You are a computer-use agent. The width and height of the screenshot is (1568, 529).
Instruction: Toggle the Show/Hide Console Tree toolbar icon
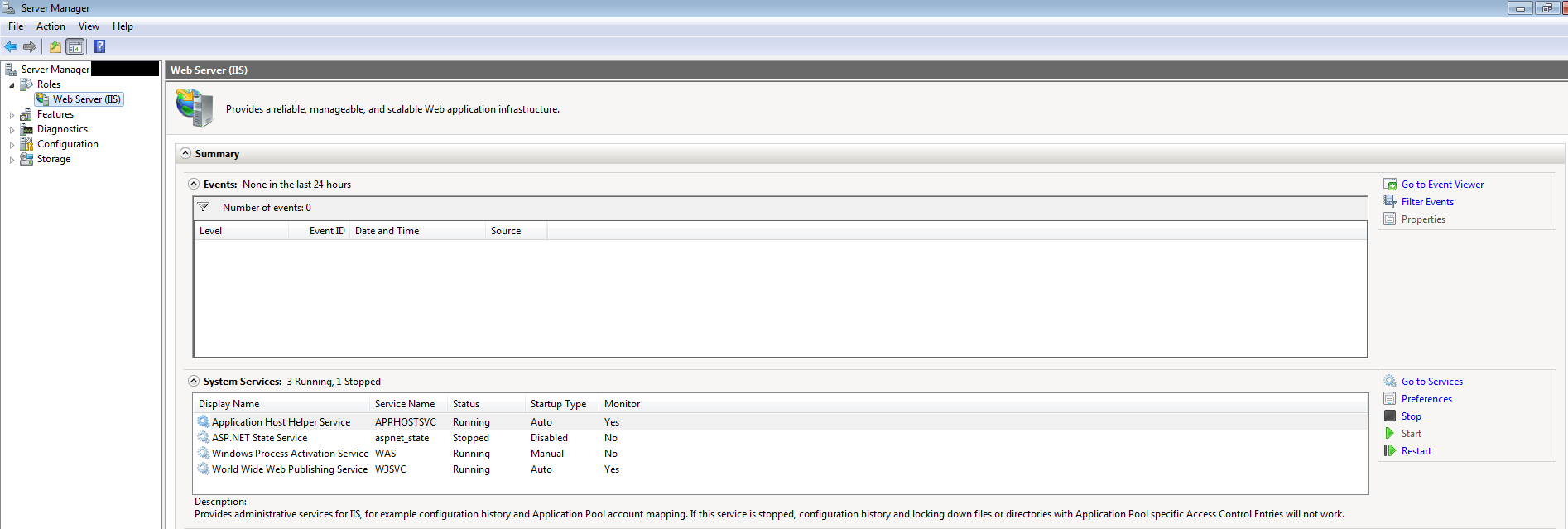point(75,46)
